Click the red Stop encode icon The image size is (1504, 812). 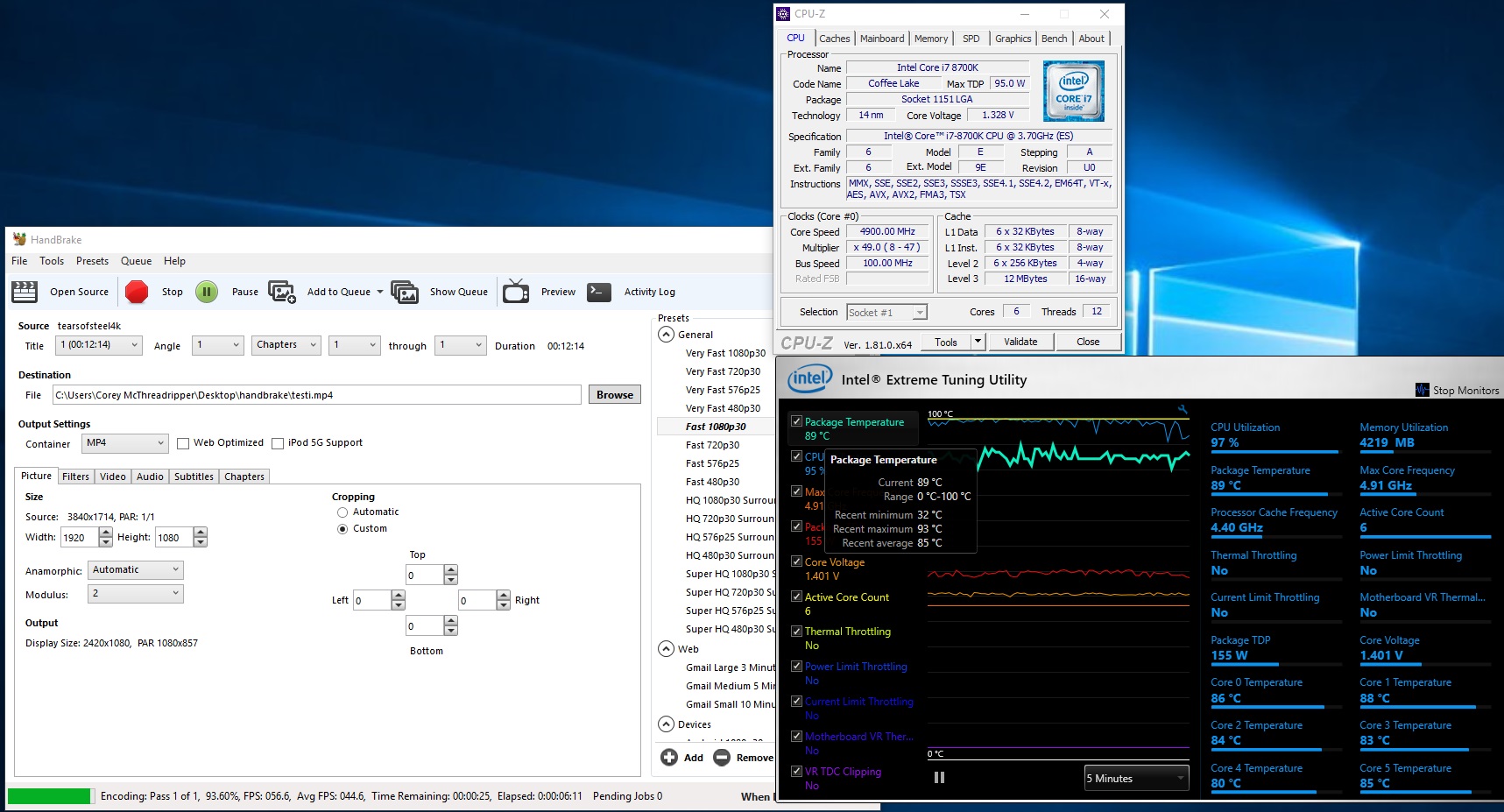click(137, 292)
